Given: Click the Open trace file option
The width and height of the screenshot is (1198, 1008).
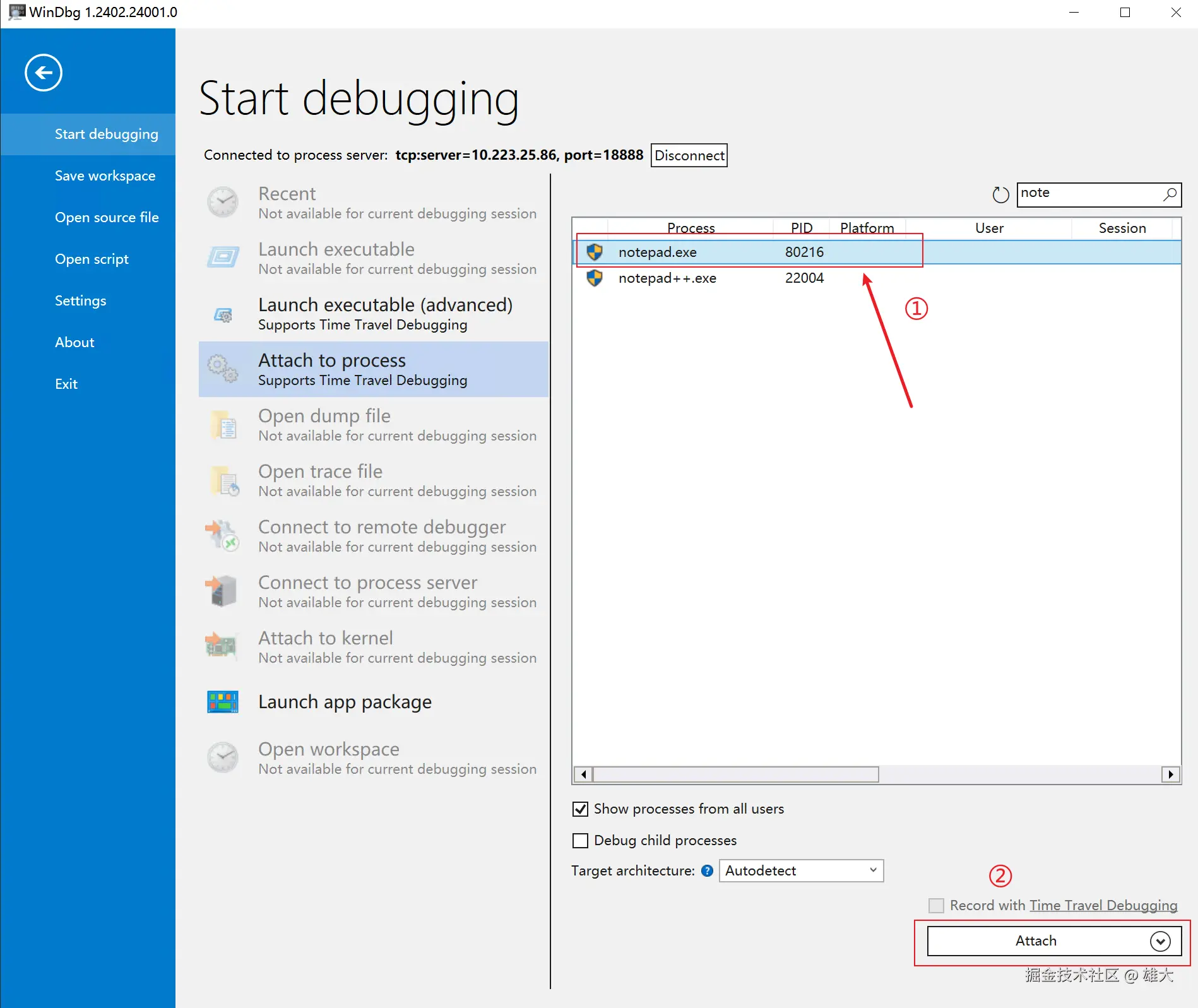Looking at the screenshot, I should click(374, 480).
